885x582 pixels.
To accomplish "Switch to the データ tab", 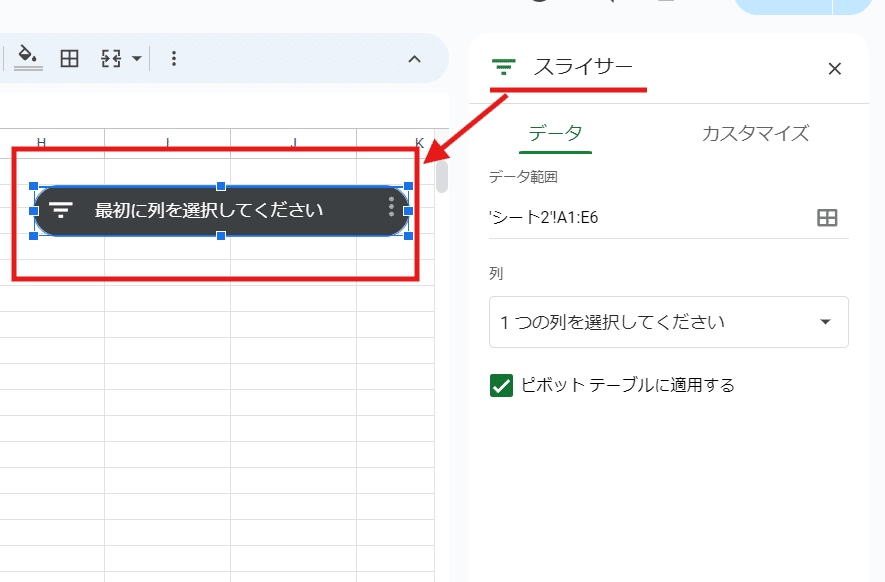I will coord(556,133).
